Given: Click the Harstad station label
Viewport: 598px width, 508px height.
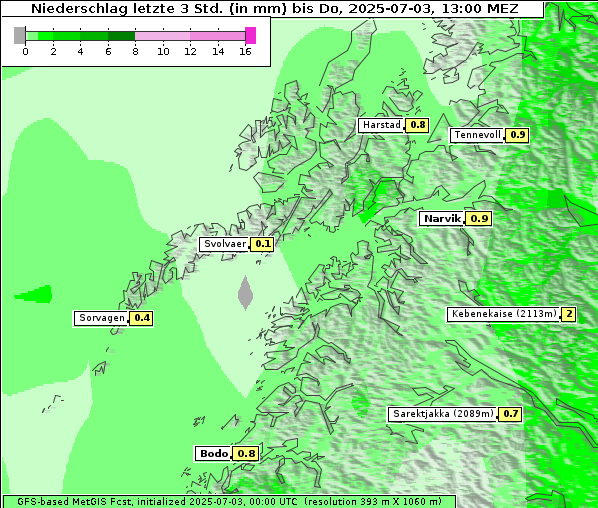Looking at the screenshot, I should pos(380,125).
